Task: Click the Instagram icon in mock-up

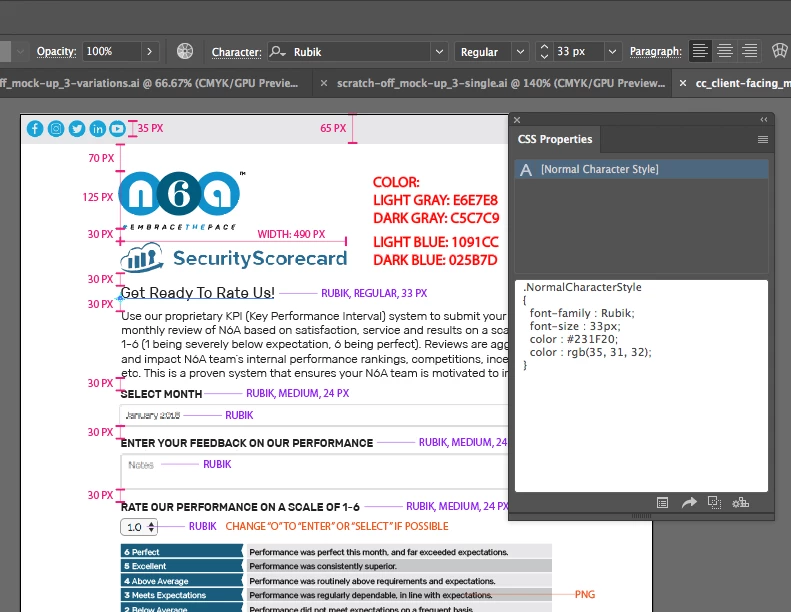Action: click(56, 129)
